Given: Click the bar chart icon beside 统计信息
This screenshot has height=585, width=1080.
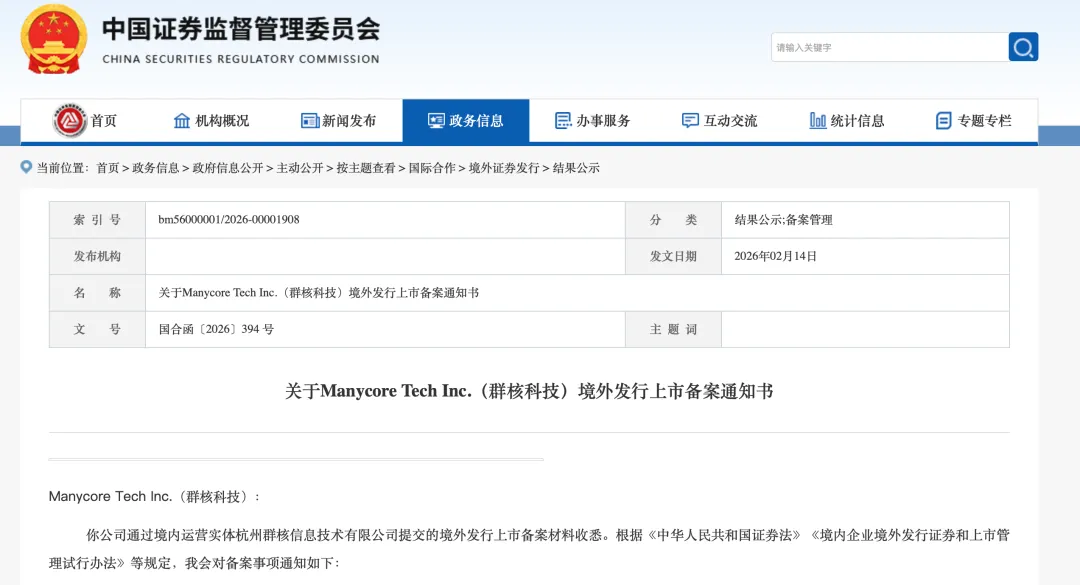Looking at the screenshot, I should click(x=818, y=121).
